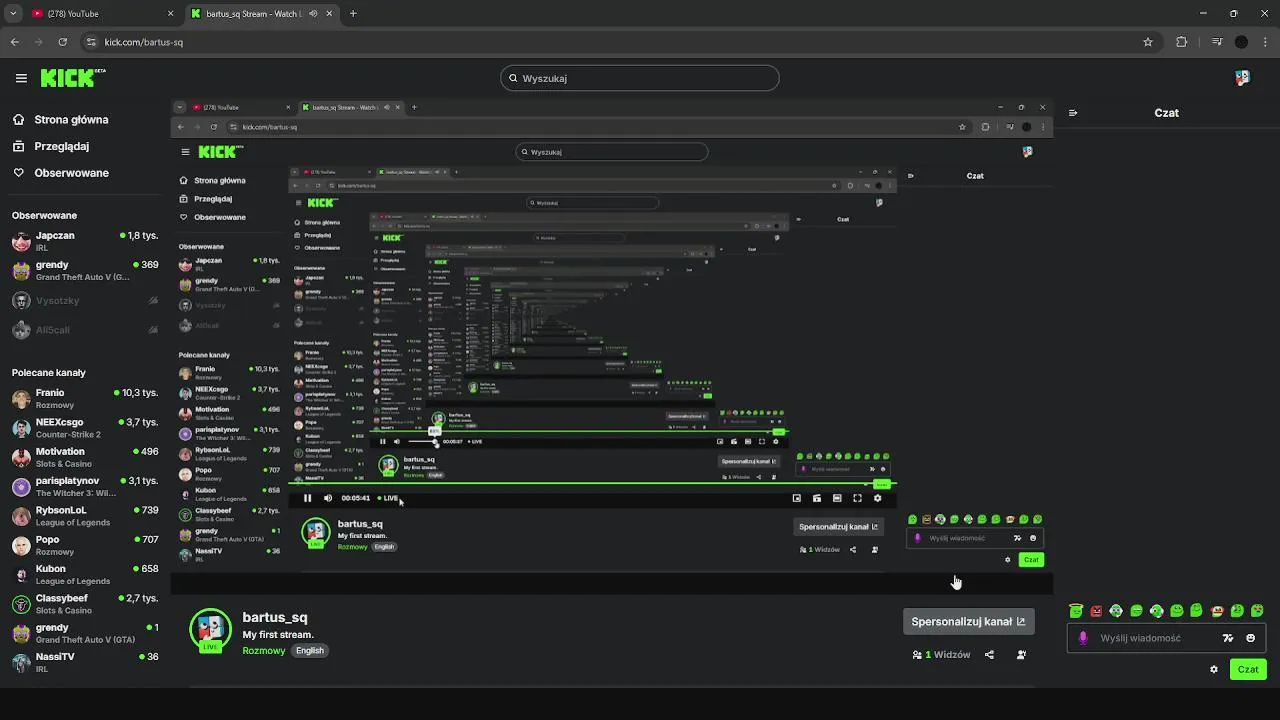Click the English language tag

310,650
